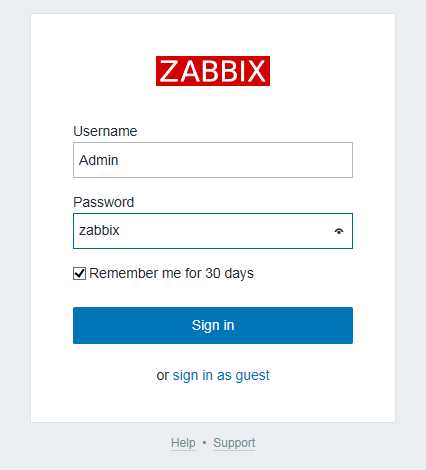Click the checkmark inside the Remember me box
This screenshot has width=426, height=470.
[79, 274]
